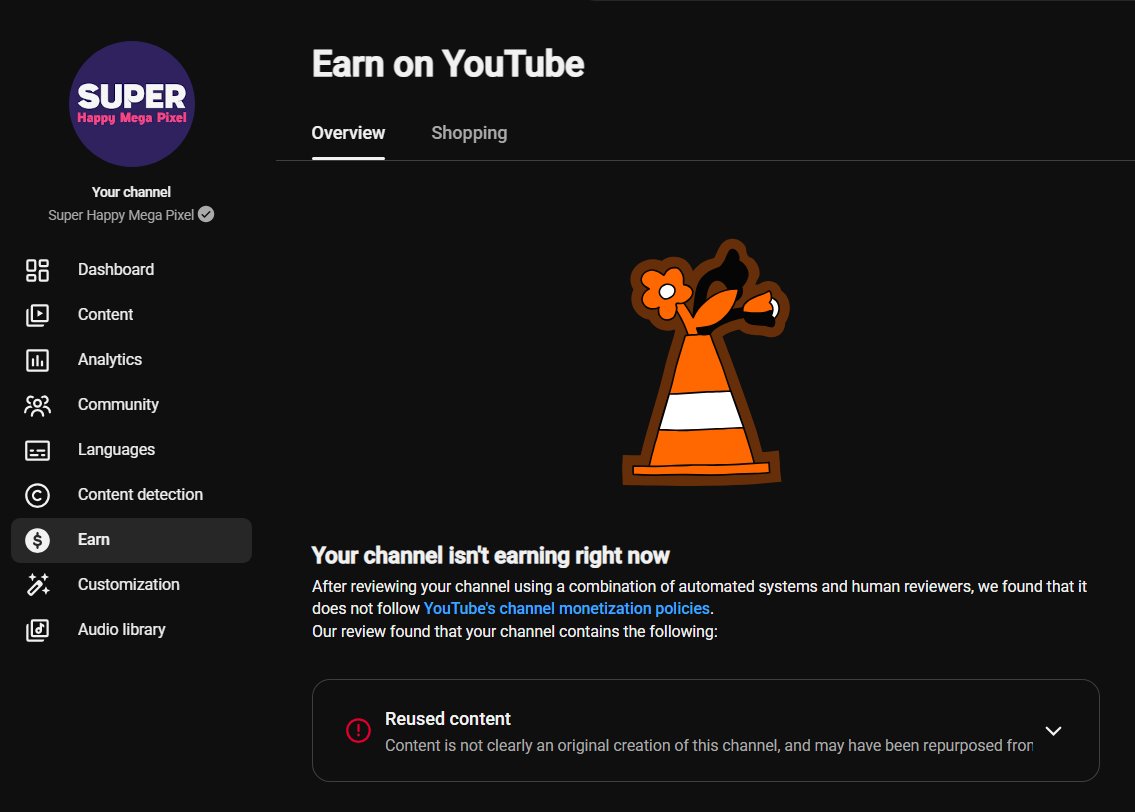
Task: Open the Analytics menu item
Action: (131, 359)
